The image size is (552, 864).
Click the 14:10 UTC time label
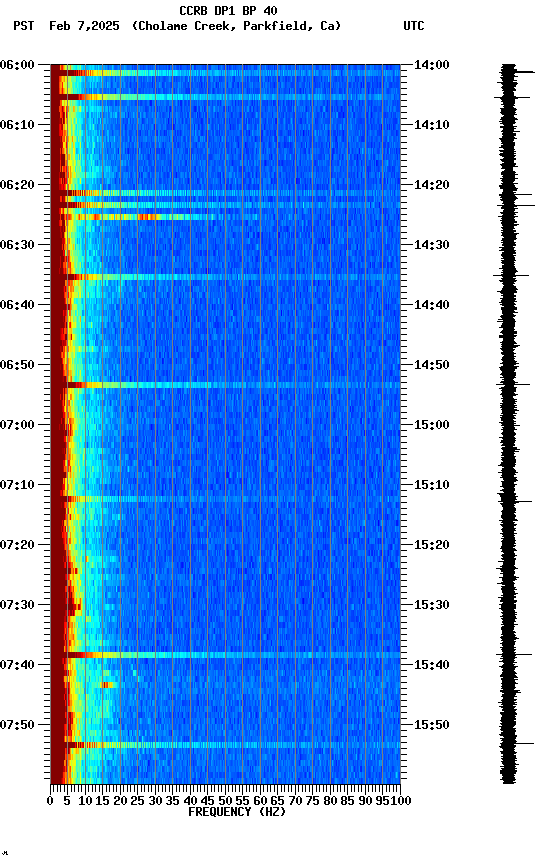[x=432, y=125]
